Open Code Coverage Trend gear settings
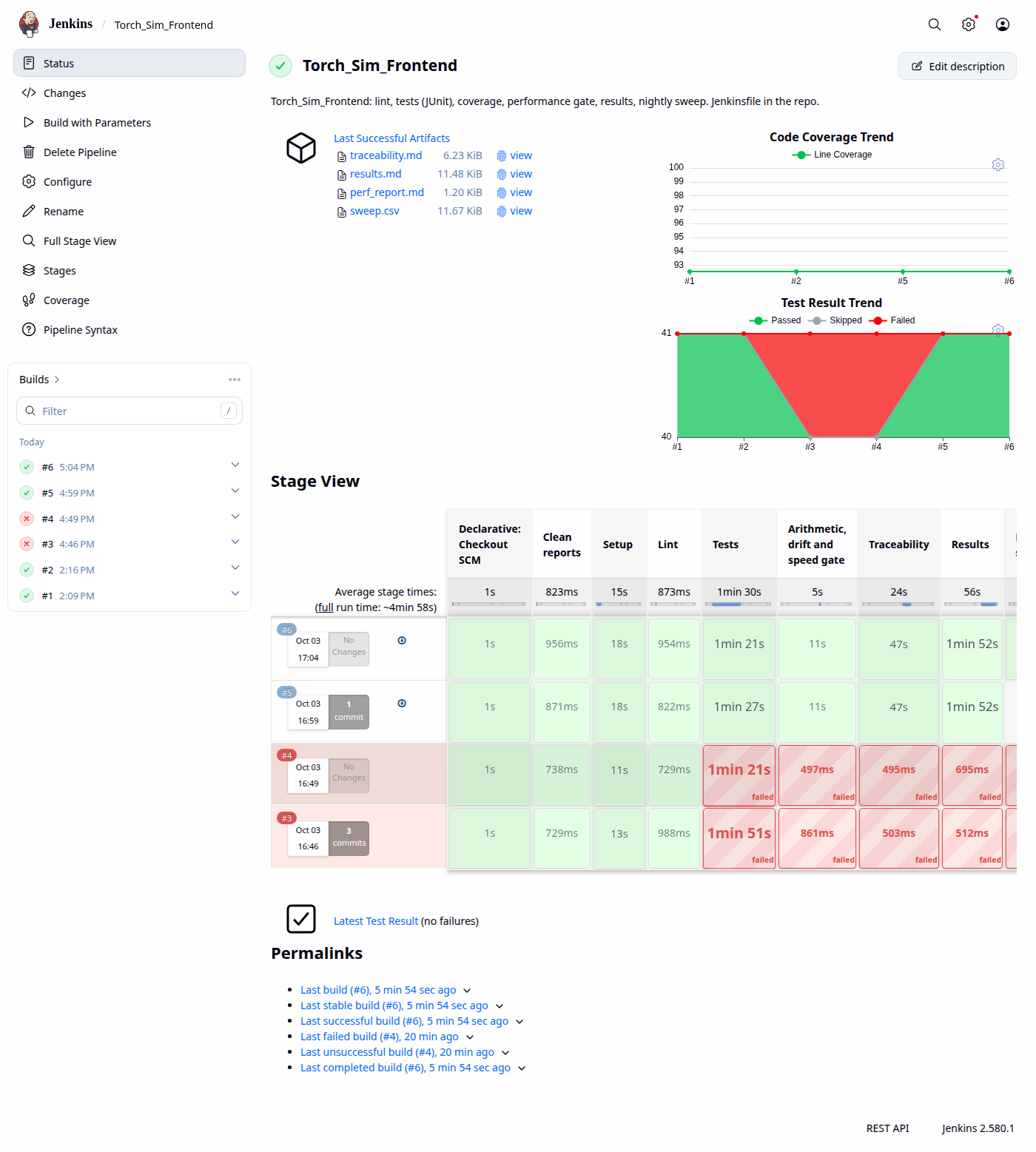The width and height of the screenshot is (1036, 1152). point(998,164)
